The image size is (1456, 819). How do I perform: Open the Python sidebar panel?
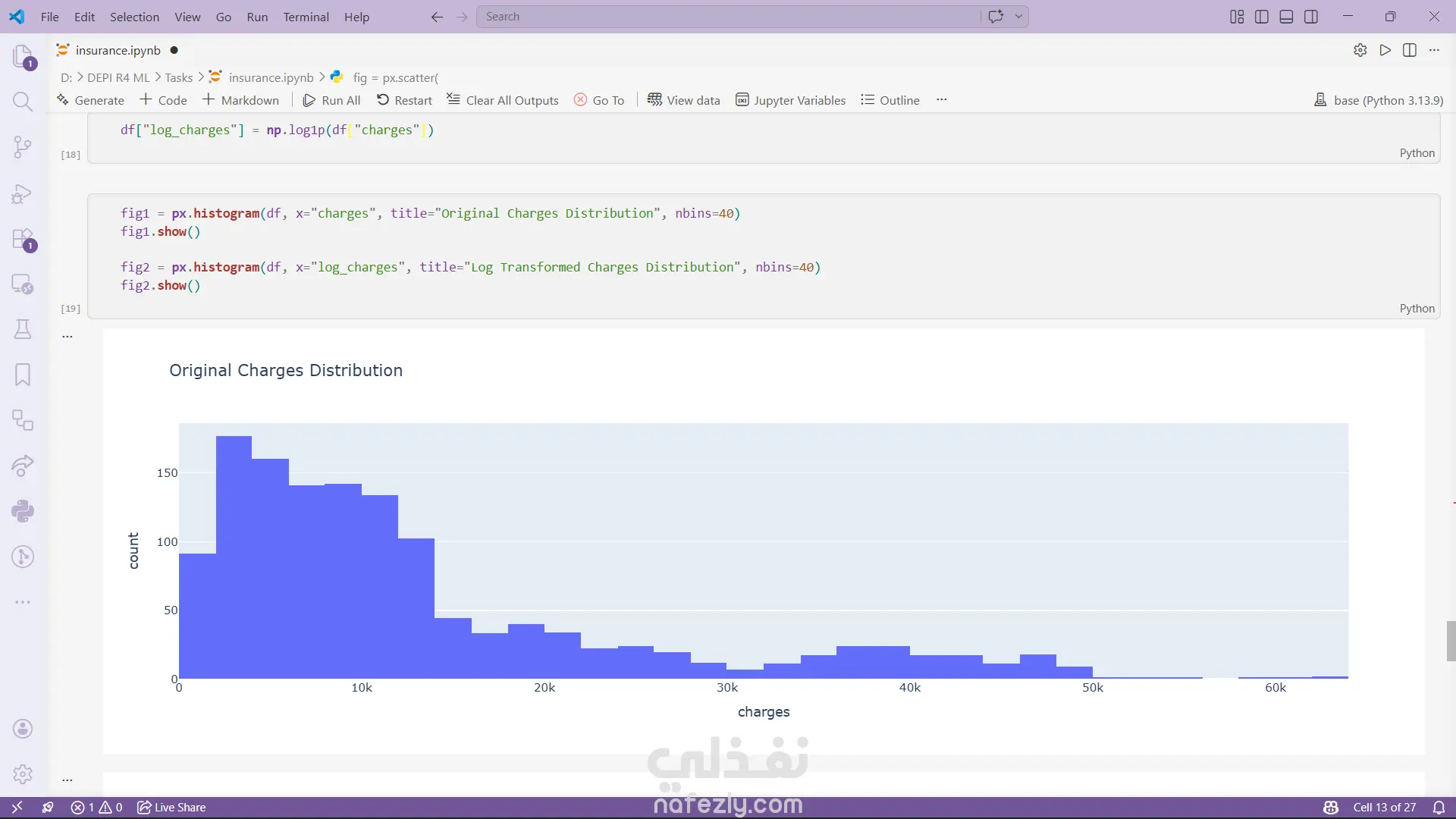(23, 511)
